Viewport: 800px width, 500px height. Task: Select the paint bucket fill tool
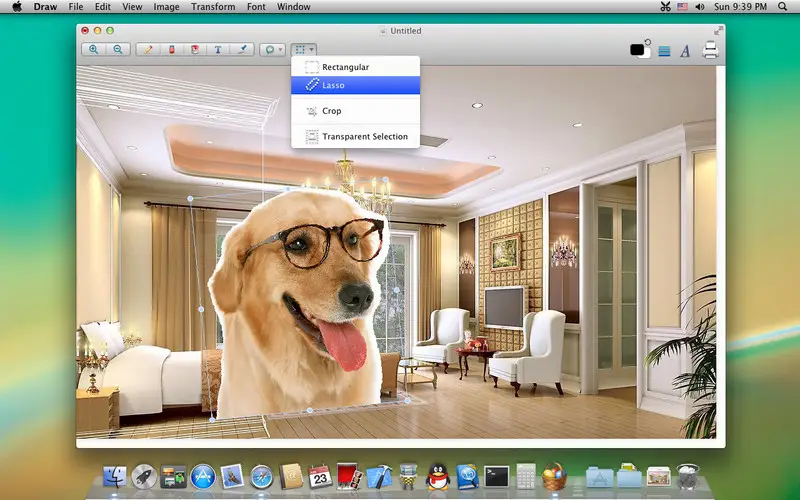coord(195,49)
